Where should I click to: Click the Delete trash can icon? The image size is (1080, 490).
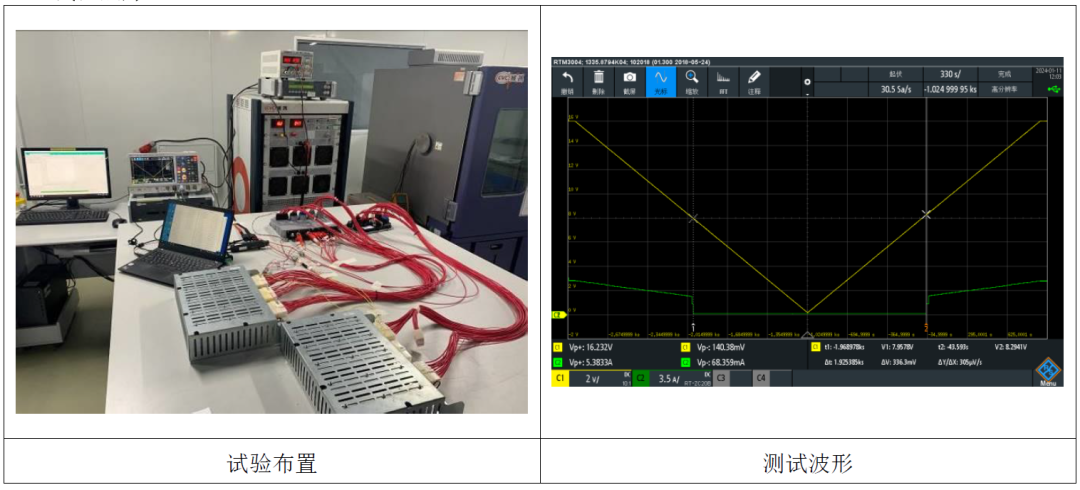598,81
